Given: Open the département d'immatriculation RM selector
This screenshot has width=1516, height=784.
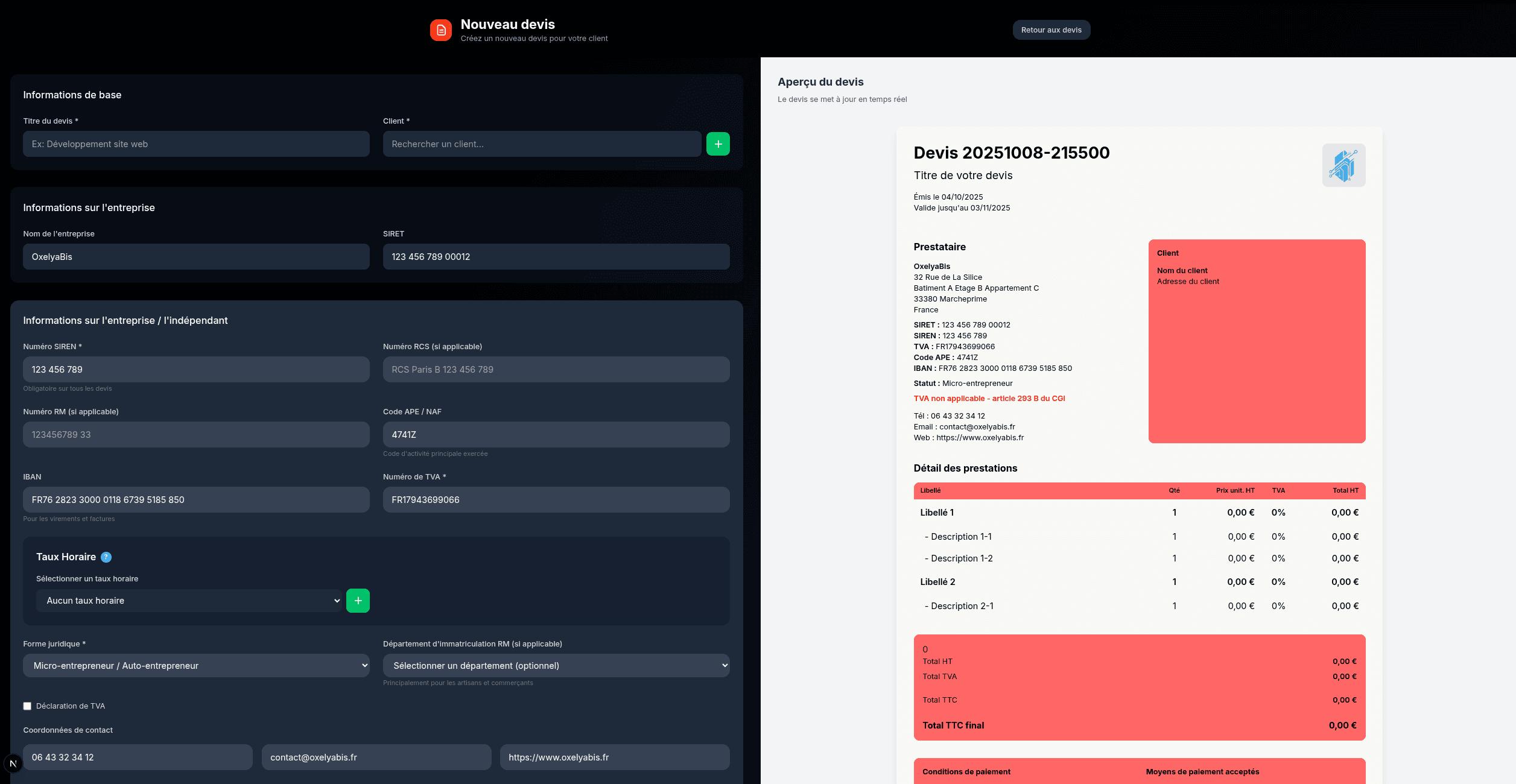Looking at the screenshot, I should (556, 666).
